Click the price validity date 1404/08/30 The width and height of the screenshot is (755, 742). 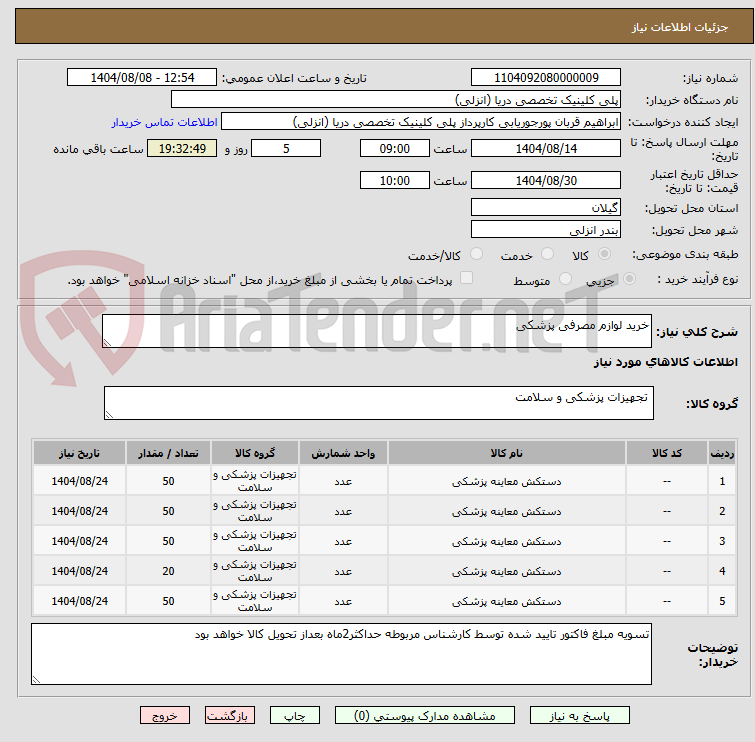[x=546, y=181]
